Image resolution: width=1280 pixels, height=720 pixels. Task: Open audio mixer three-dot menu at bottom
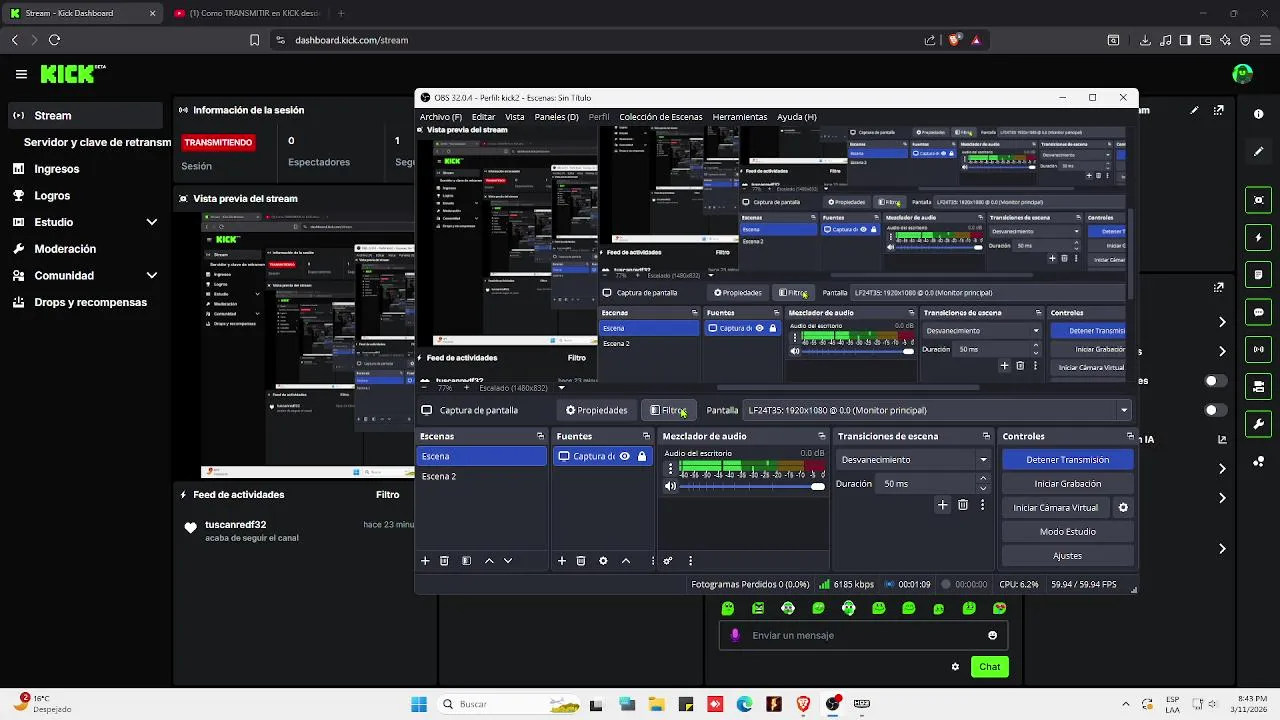point(690,561)
